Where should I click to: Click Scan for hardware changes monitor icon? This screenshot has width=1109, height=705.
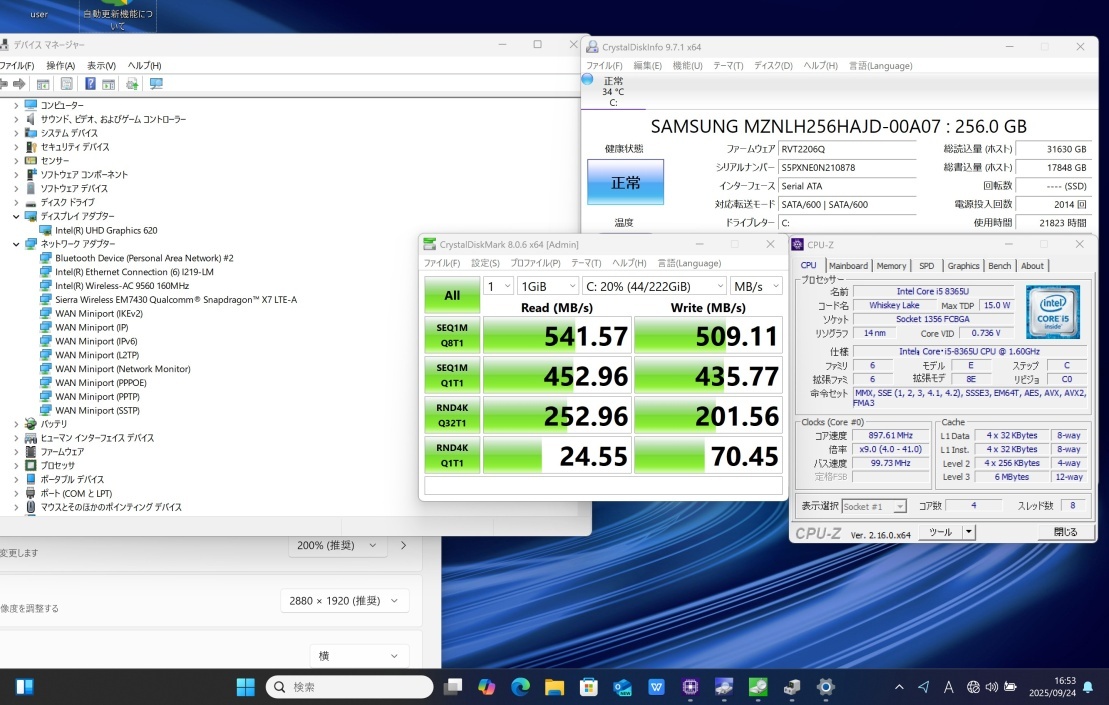156,84
